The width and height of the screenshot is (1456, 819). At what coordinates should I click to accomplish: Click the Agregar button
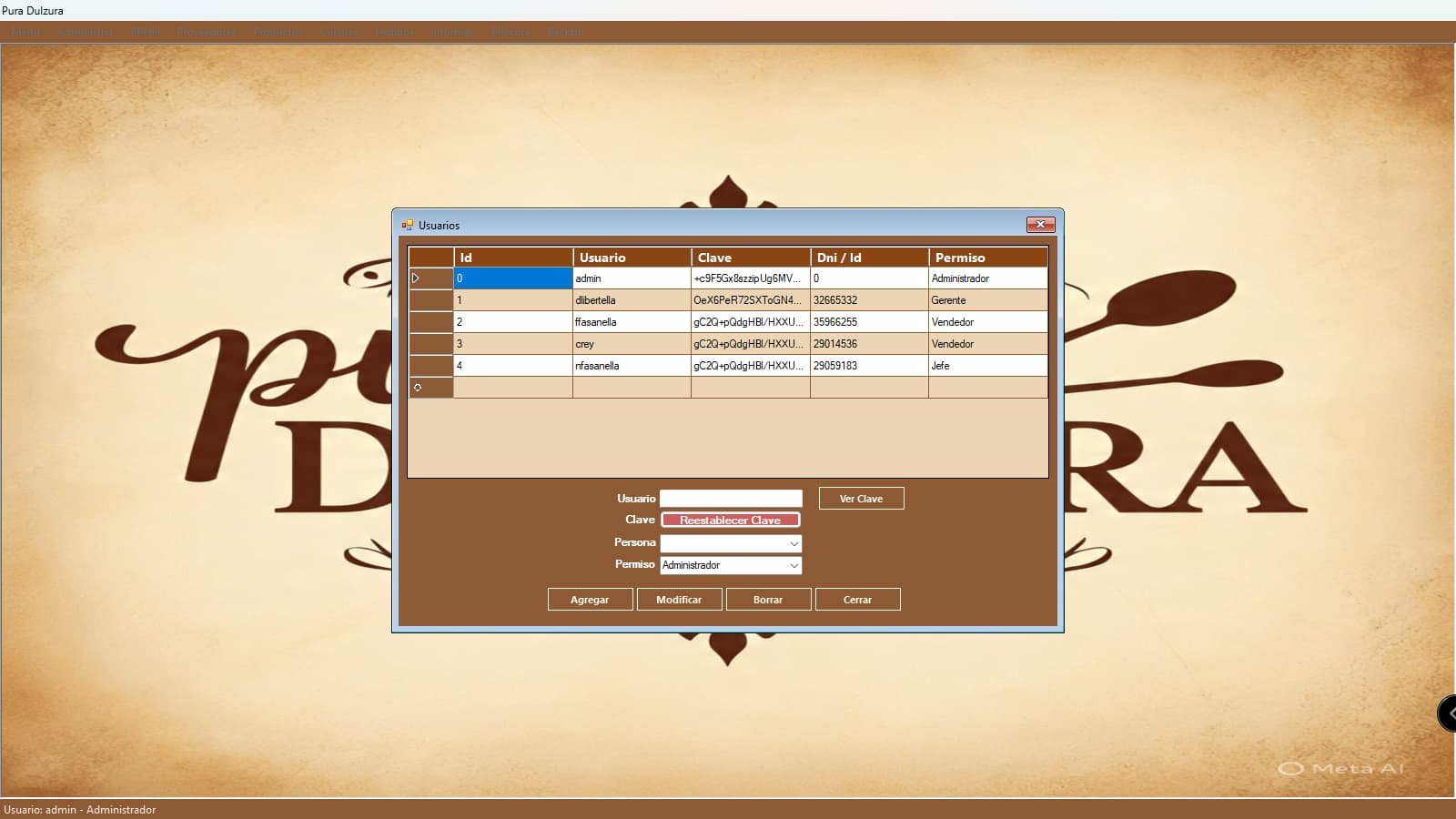pyautogui.click(x=590, y=600)
